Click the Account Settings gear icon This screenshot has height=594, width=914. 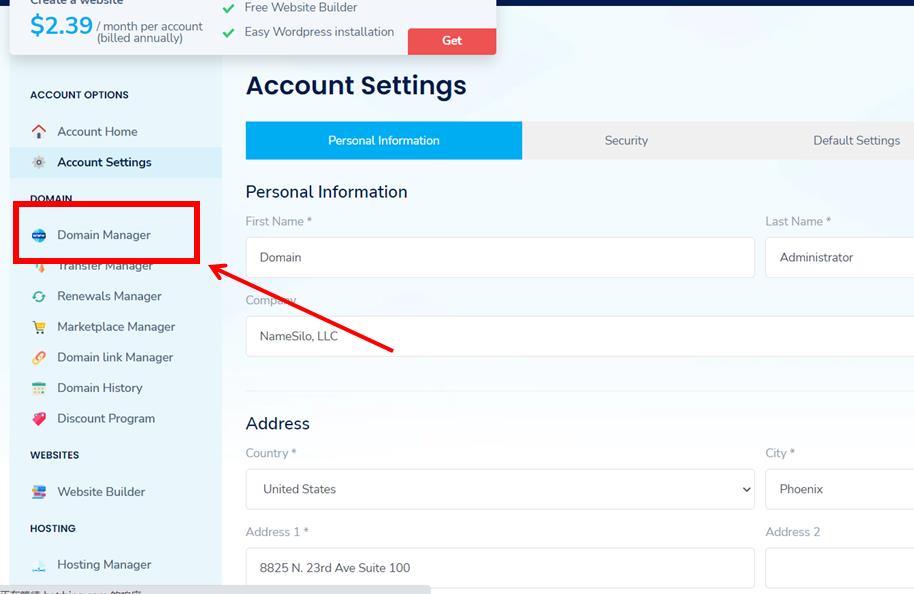38,162
